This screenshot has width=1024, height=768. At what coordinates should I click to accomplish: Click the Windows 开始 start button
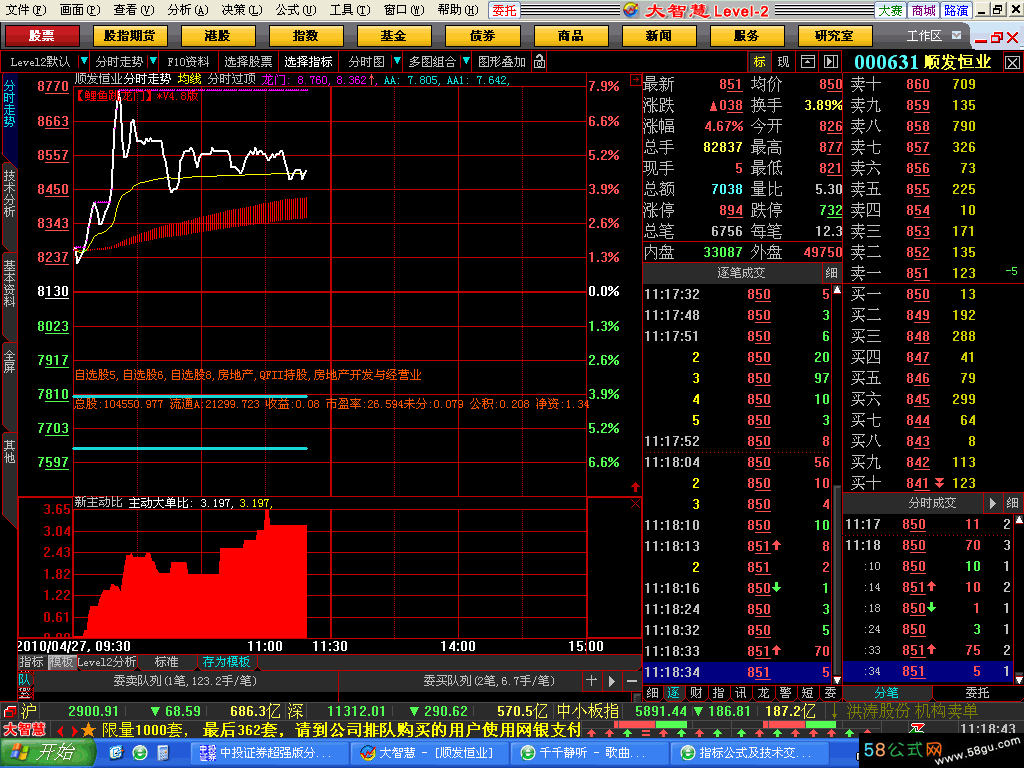click(x=48, y=753)
